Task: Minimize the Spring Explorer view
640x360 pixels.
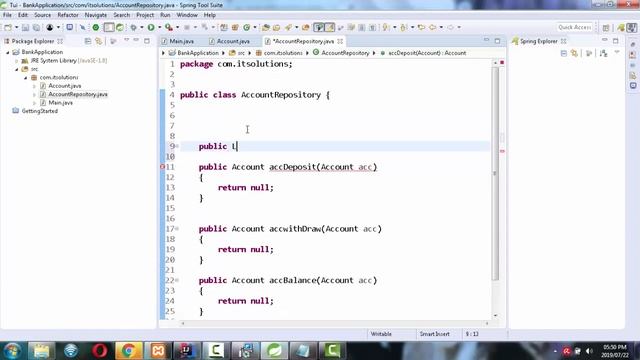Action: click(604, 40)
